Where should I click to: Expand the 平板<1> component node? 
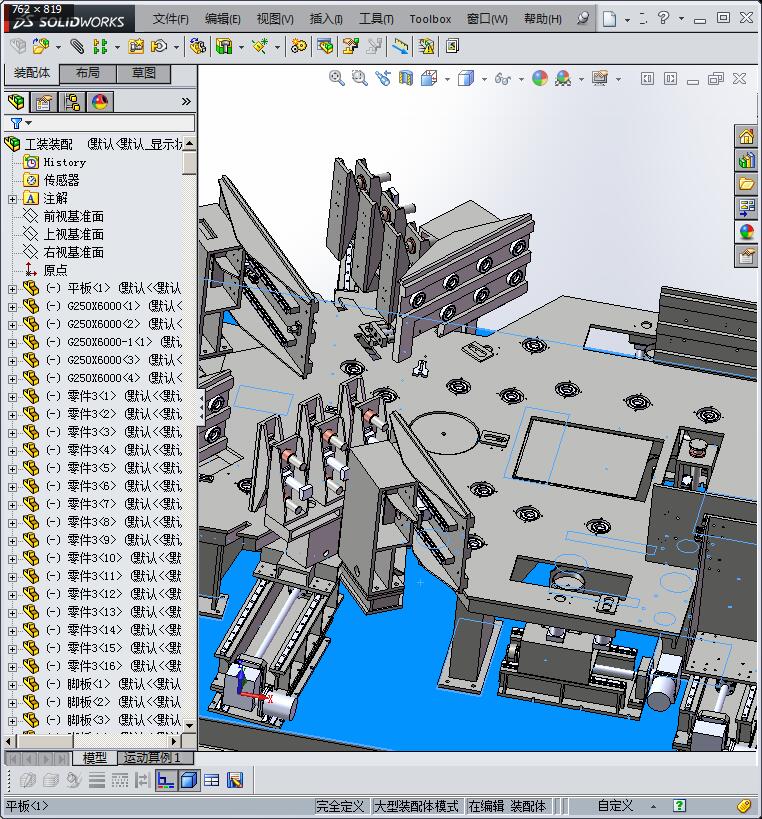tap(12, 288)
